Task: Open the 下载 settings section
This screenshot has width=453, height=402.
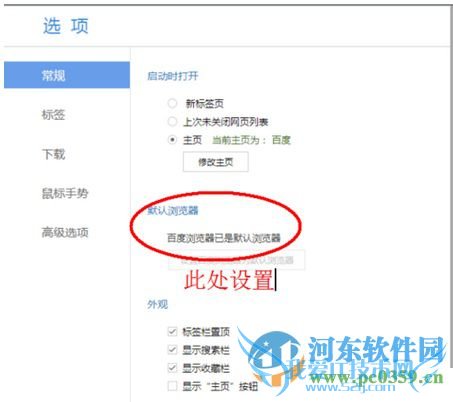Action: (53, 154)
